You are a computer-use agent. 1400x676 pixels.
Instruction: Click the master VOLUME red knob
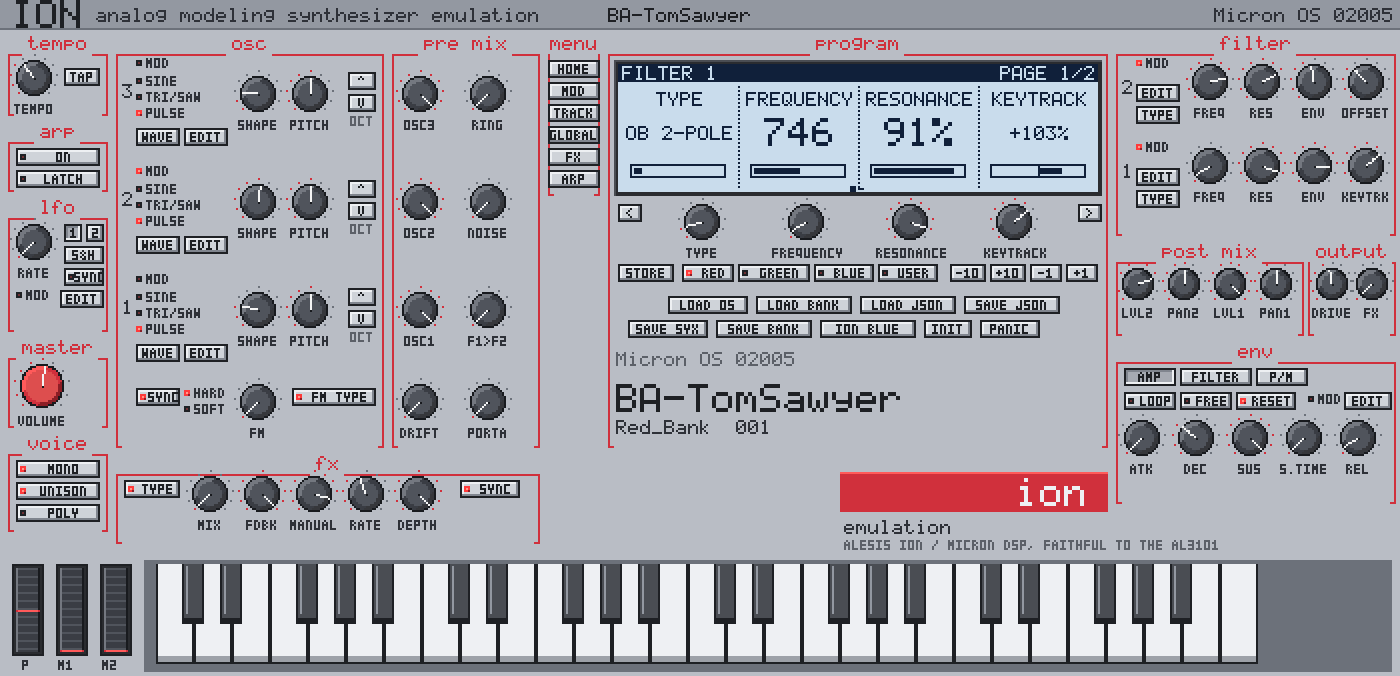click(41, 386)
